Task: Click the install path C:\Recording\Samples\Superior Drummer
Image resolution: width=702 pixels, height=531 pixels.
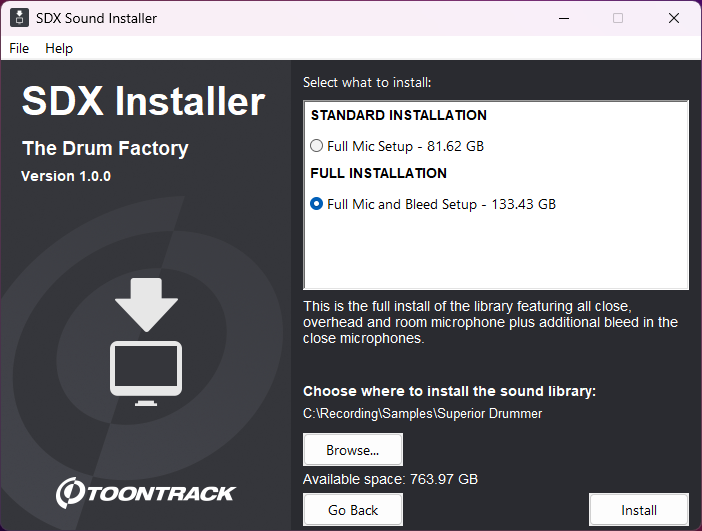Action: [x=422, y=413]
